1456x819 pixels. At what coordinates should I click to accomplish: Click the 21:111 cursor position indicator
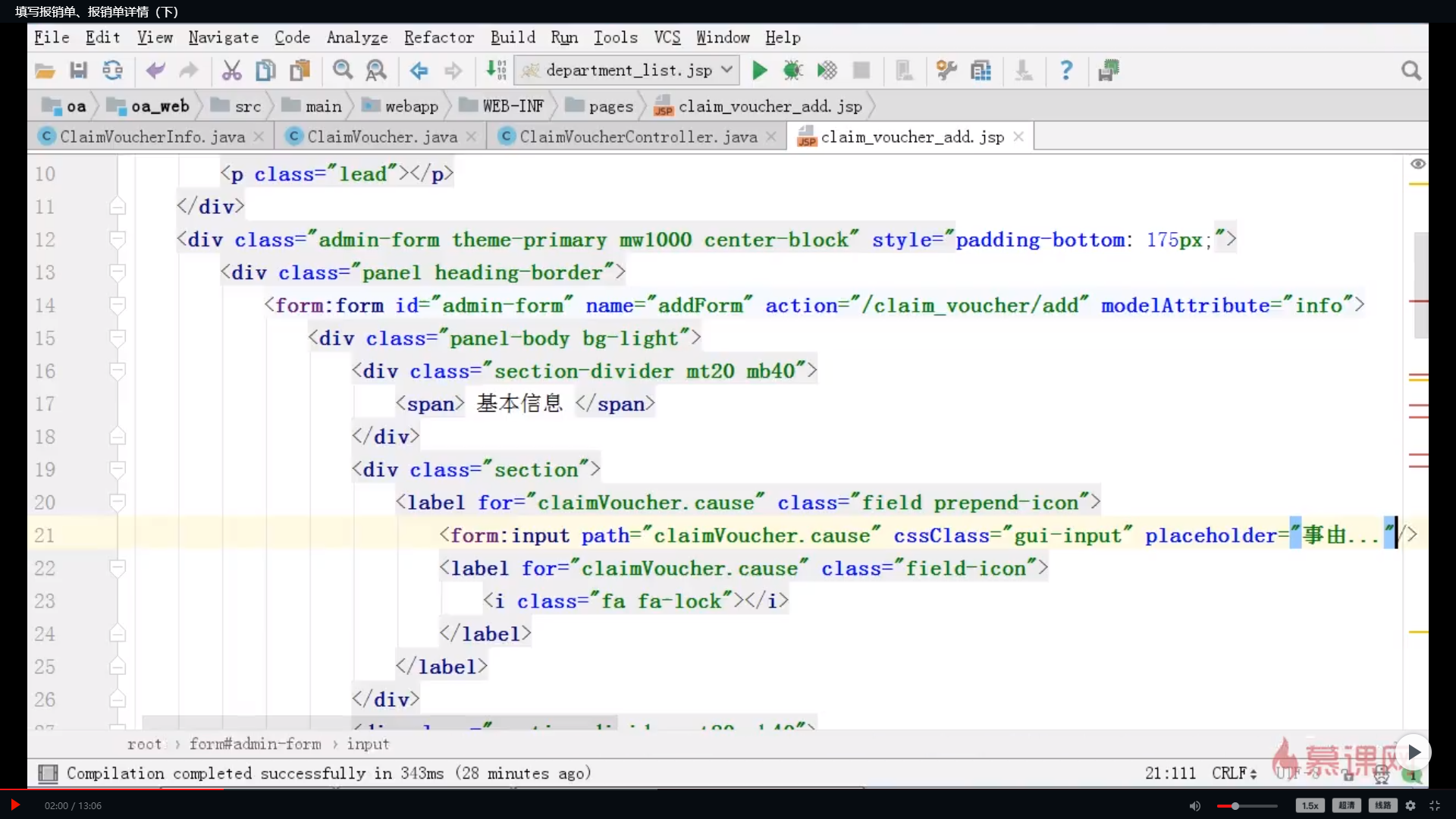coord(1170,773)
